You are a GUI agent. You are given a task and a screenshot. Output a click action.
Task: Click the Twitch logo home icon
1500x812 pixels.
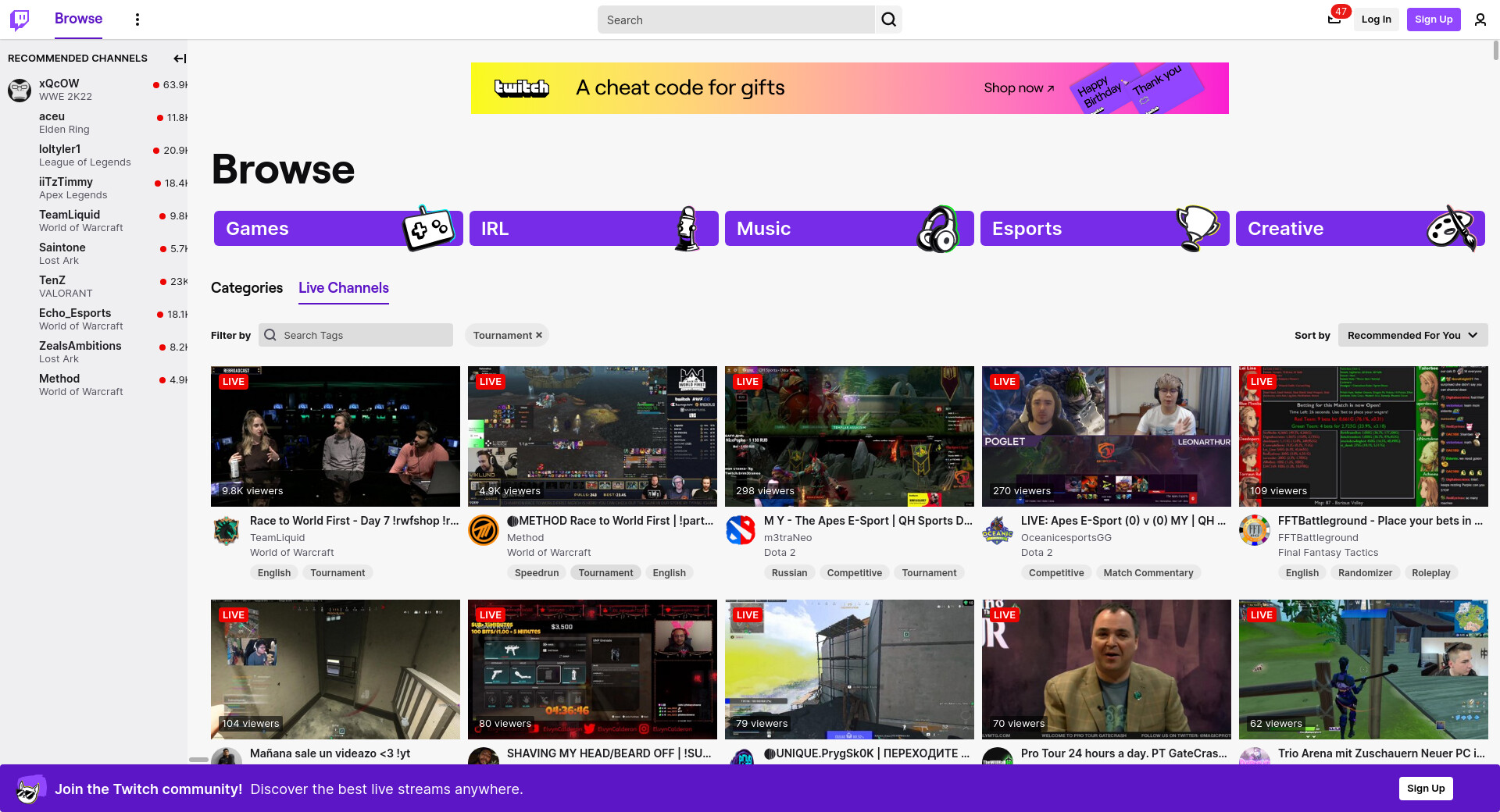(x=20, y=20)
